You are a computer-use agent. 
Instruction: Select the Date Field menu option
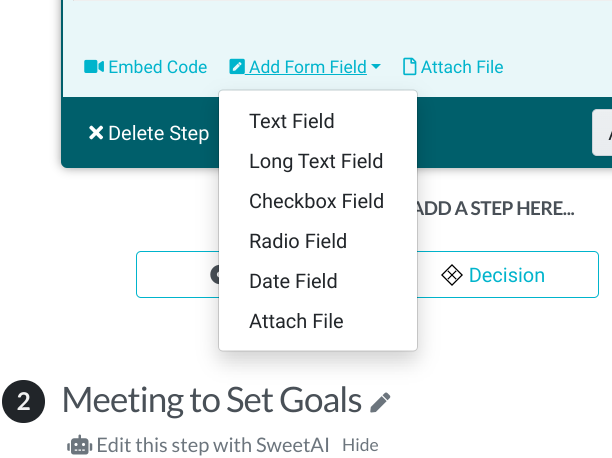[x=293, y=281]
